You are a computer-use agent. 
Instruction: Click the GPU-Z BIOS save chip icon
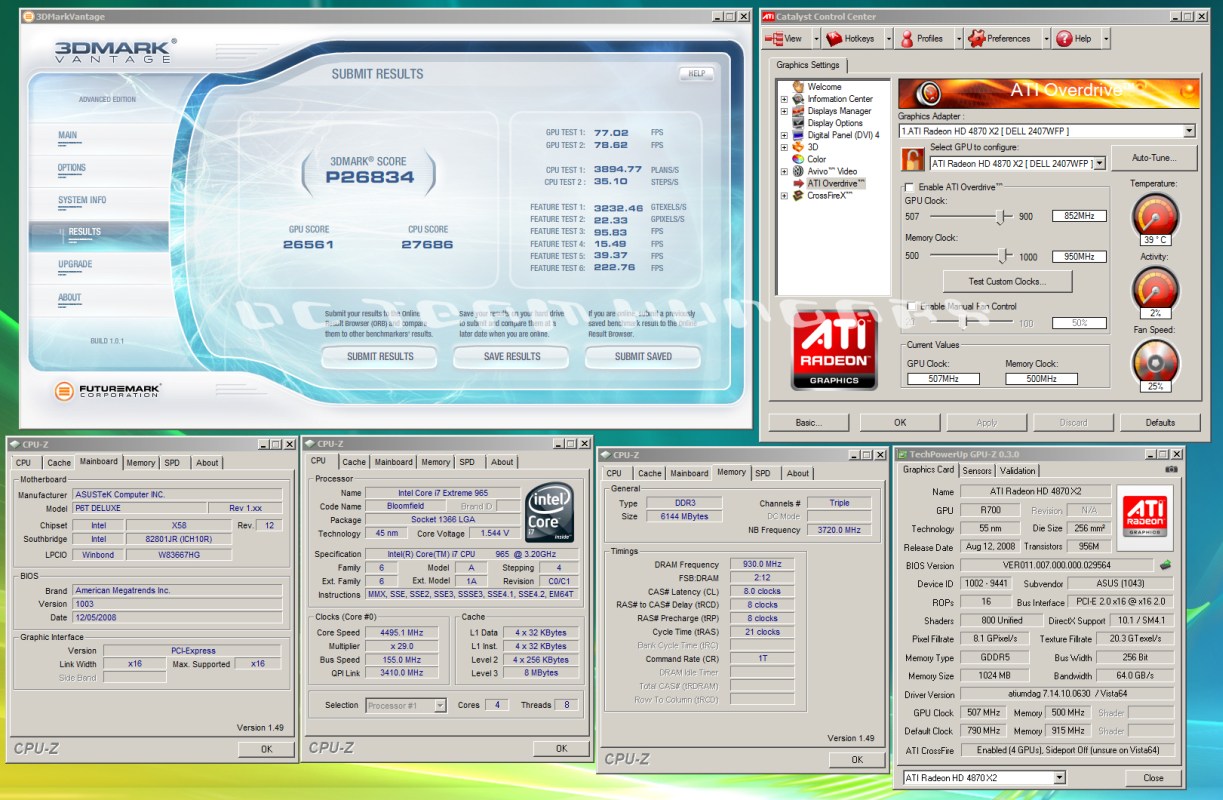pos(1165,565)
